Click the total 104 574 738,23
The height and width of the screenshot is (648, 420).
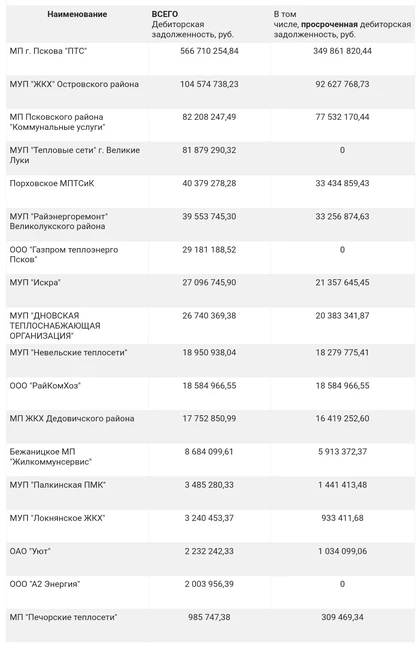(x=209, y=84)
